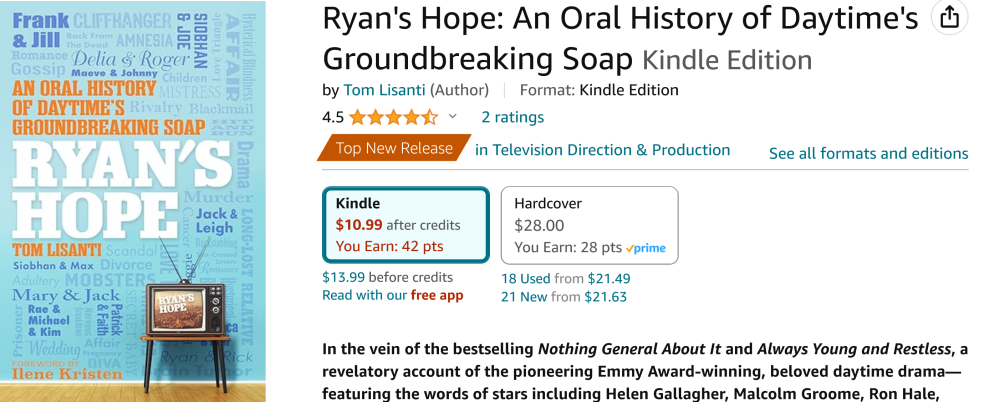Click the Prime logo in Hardcover box

click(645, 247)
